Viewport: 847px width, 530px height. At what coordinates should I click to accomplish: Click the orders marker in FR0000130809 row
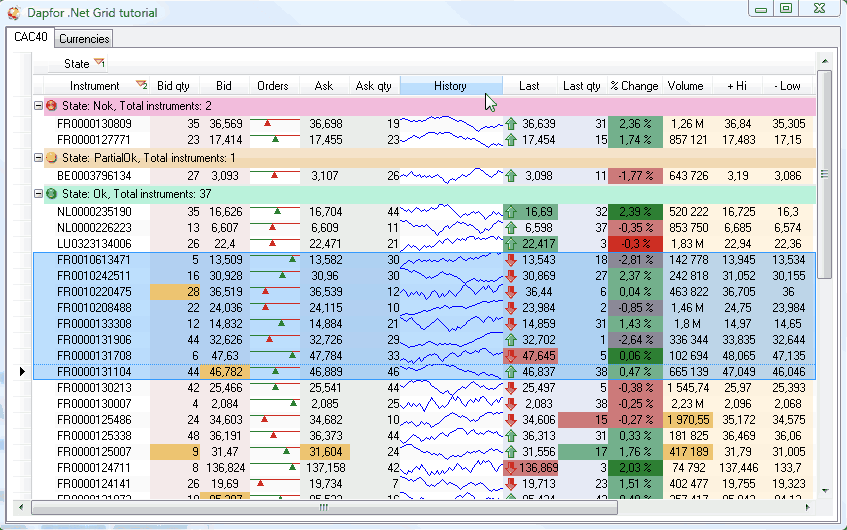(x=267, y=124)
